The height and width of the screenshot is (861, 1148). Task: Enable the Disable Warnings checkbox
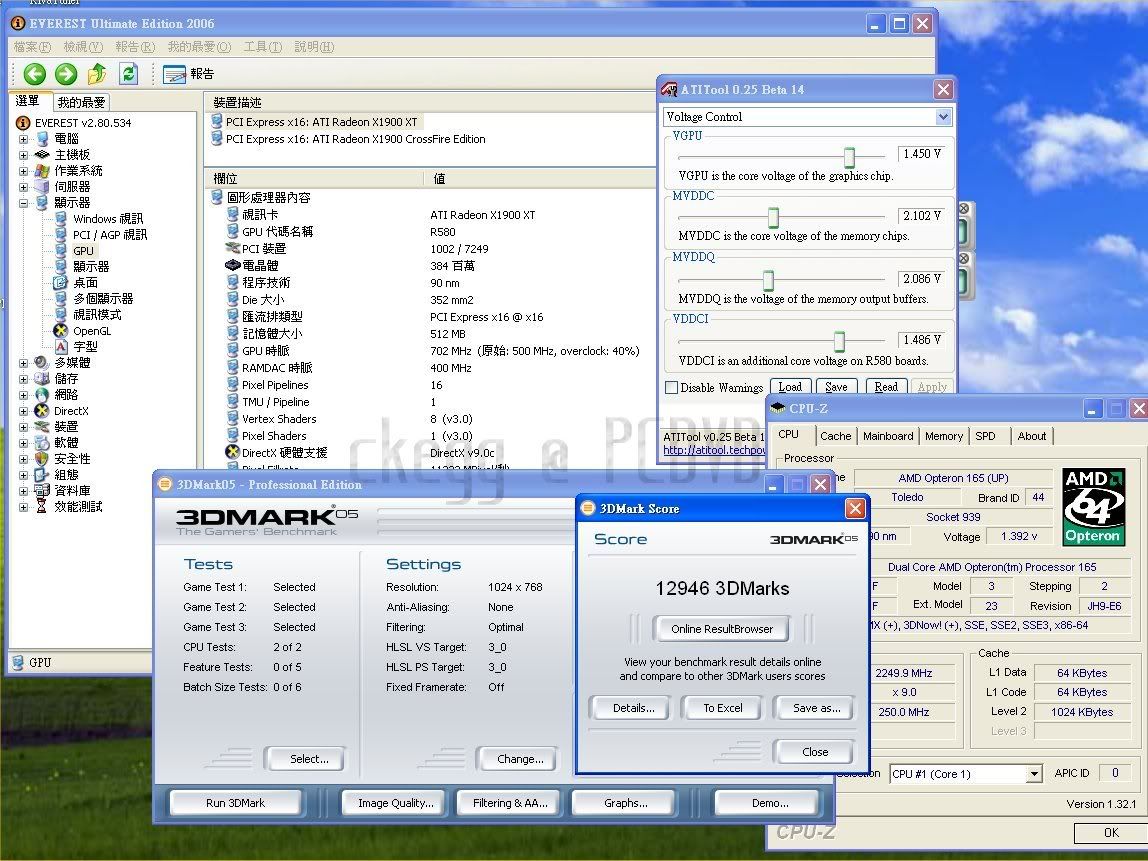(672, 388)
